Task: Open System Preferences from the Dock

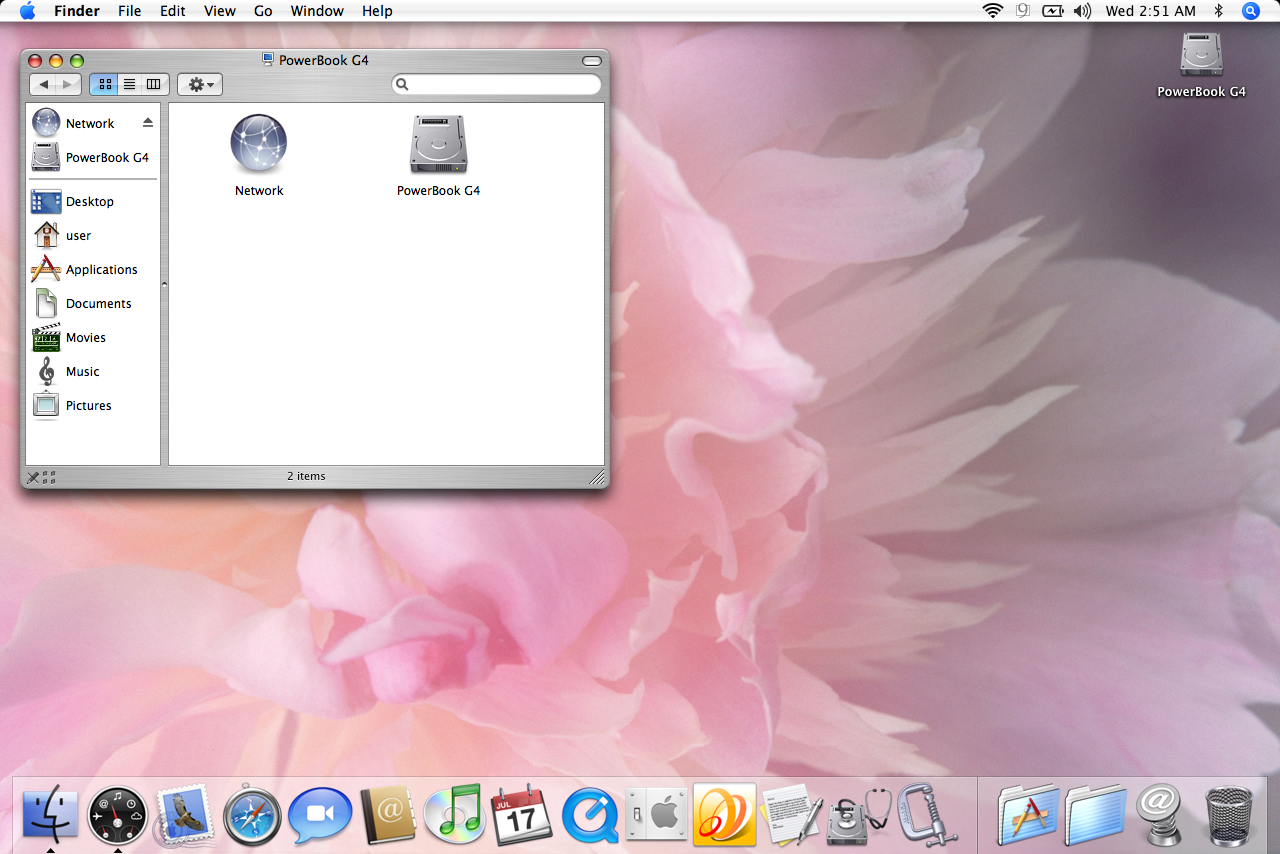Action: tap(657, 815)
